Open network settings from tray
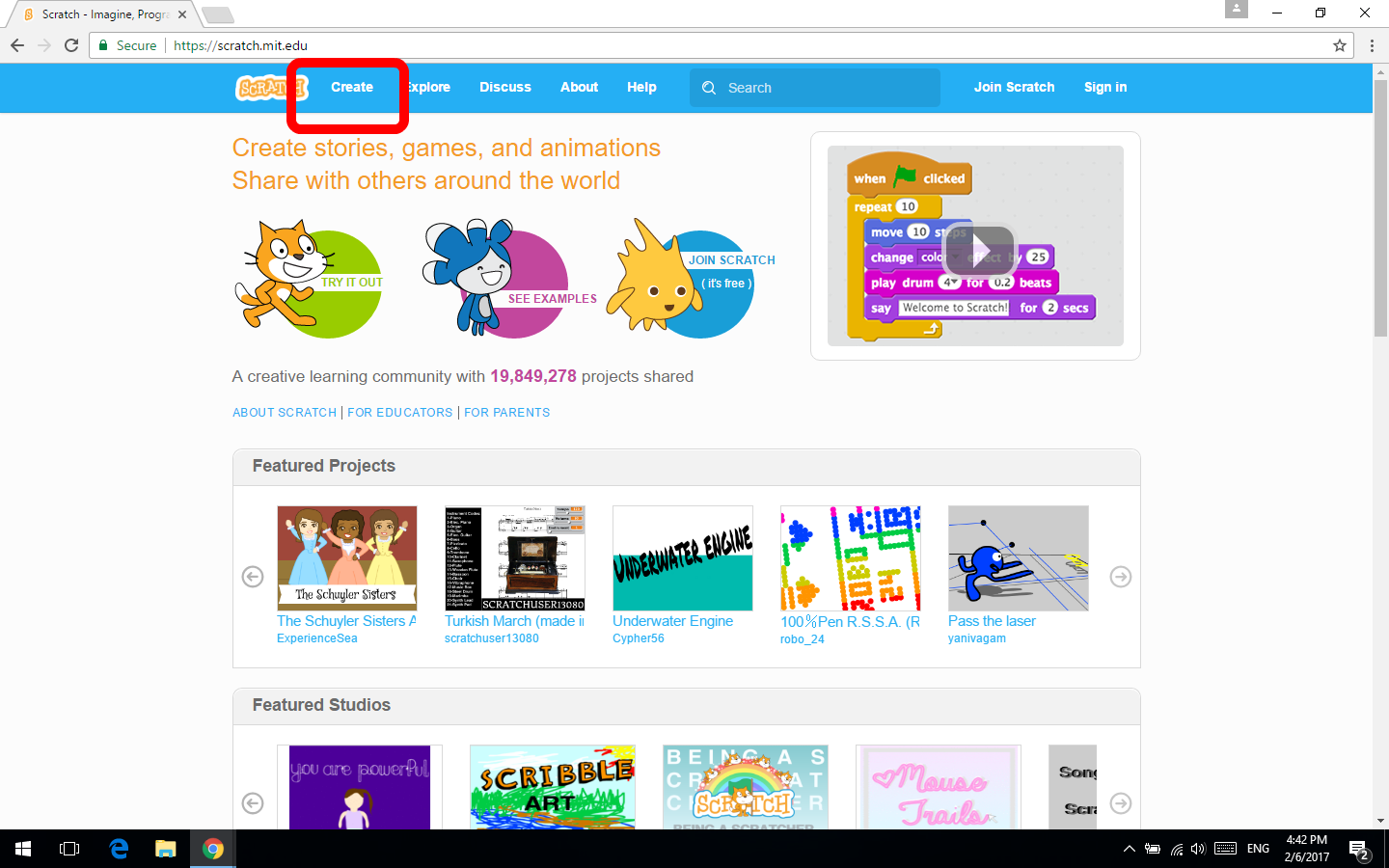Screen dimensions: 1389x868 point(1176,849)
